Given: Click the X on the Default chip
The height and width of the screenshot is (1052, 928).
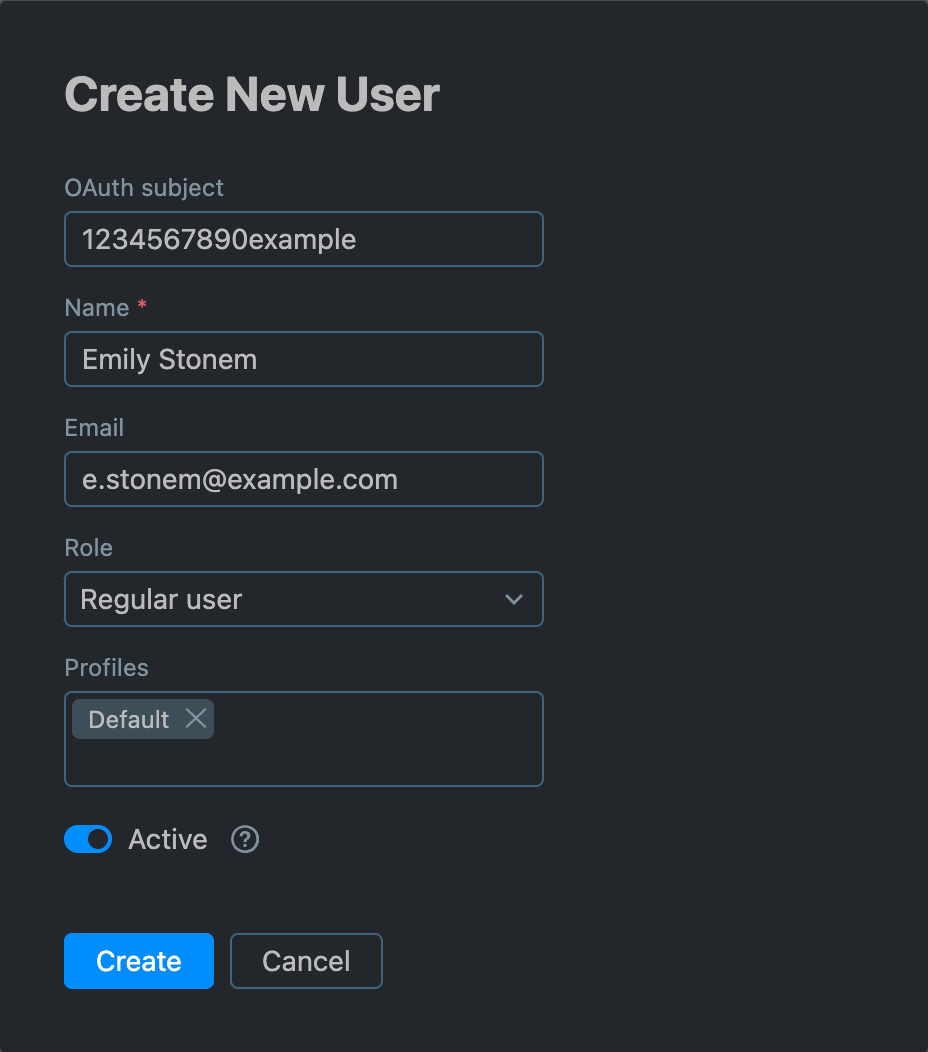Looking at the screenshot, I should tap(196, 718).
